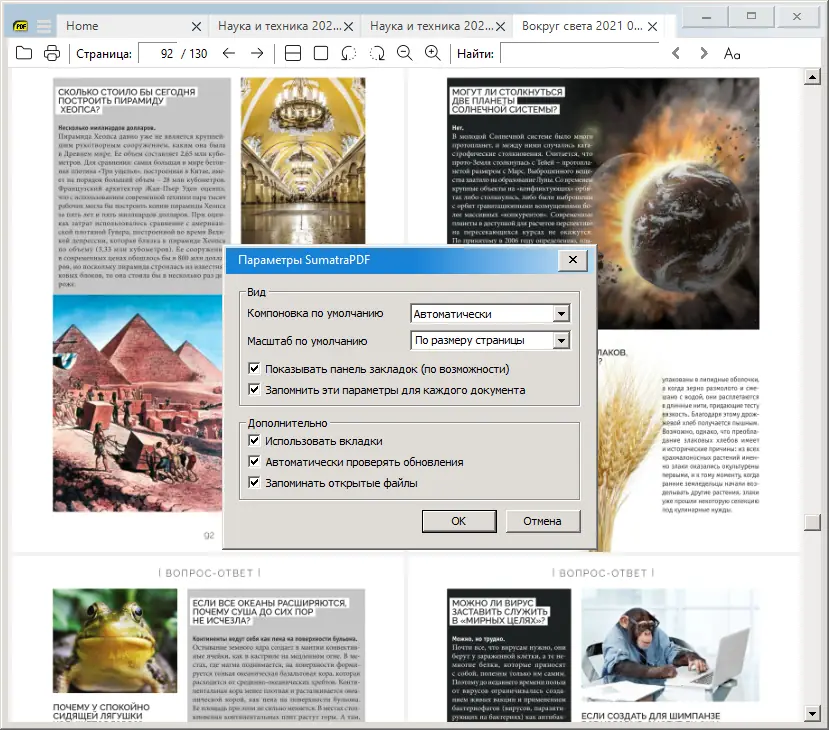Minimize the SumatraPDF window
The height and width of the screenshot is (730, 829).
click(x=706, y=17)
